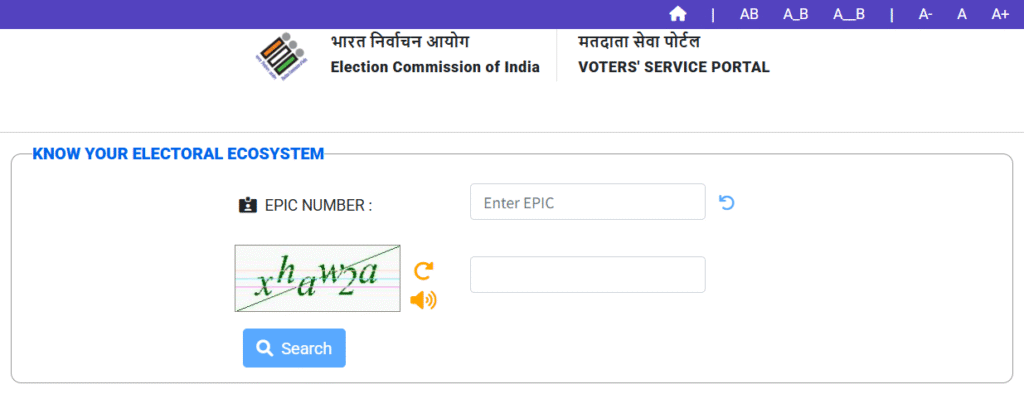
Task: Reset the EPIC number field
Action: coord(727,202)
